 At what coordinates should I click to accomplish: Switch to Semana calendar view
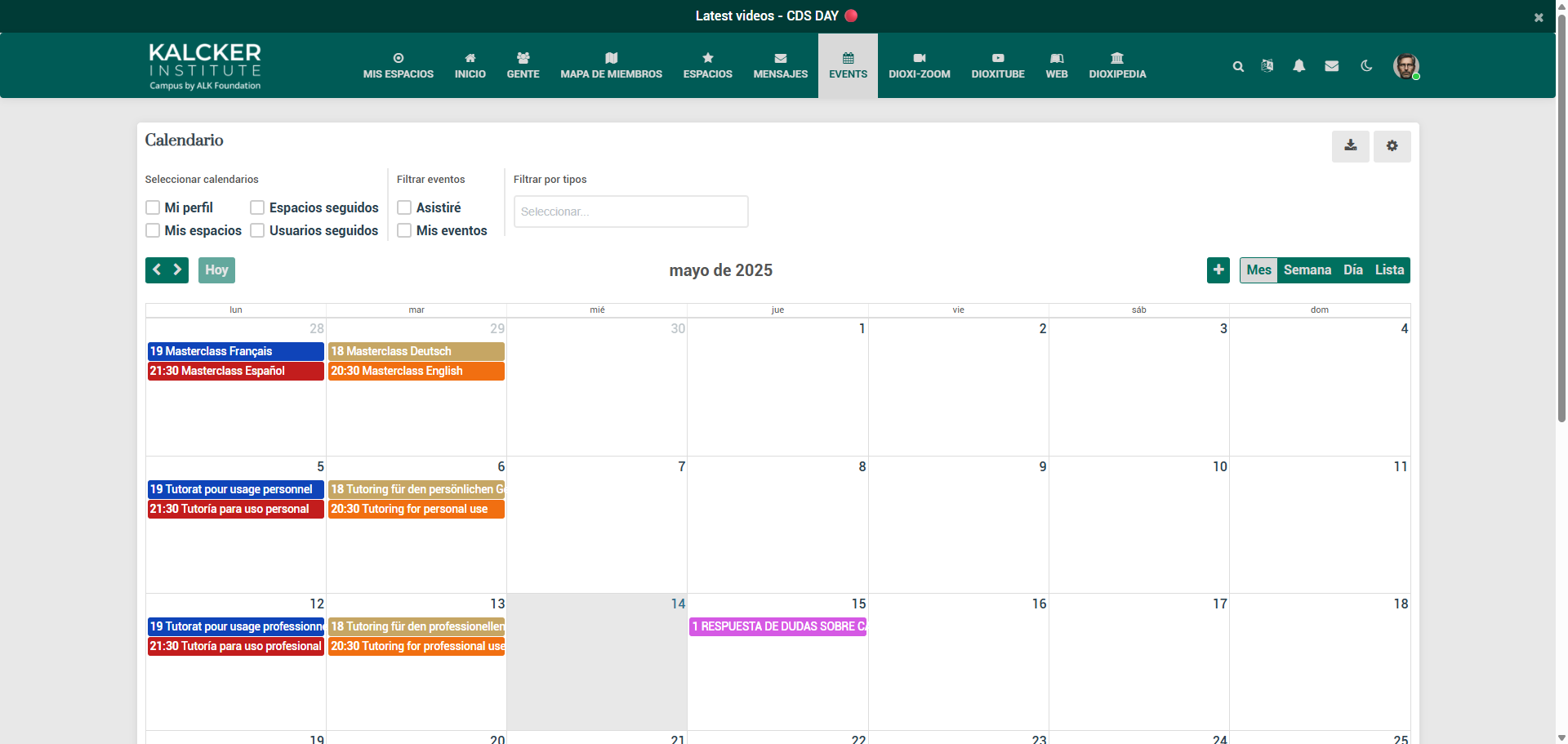click(x=1307, y=270)
